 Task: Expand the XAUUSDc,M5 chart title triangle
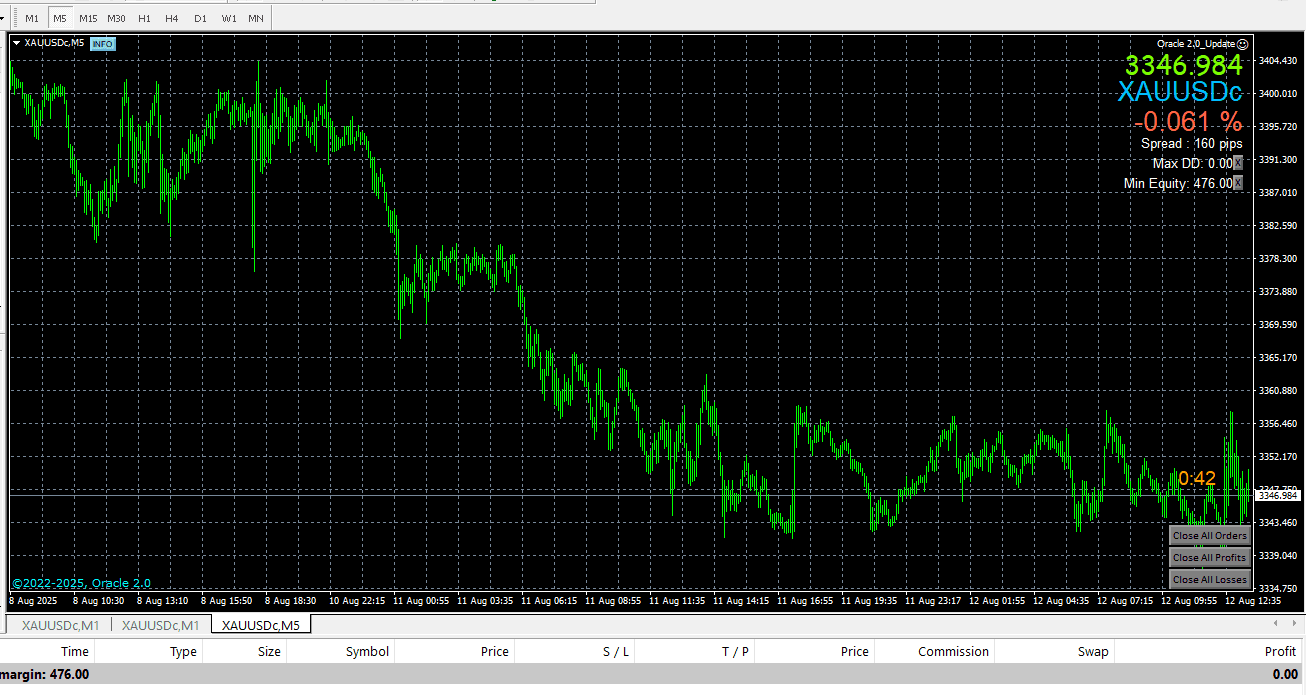(16, 43)
